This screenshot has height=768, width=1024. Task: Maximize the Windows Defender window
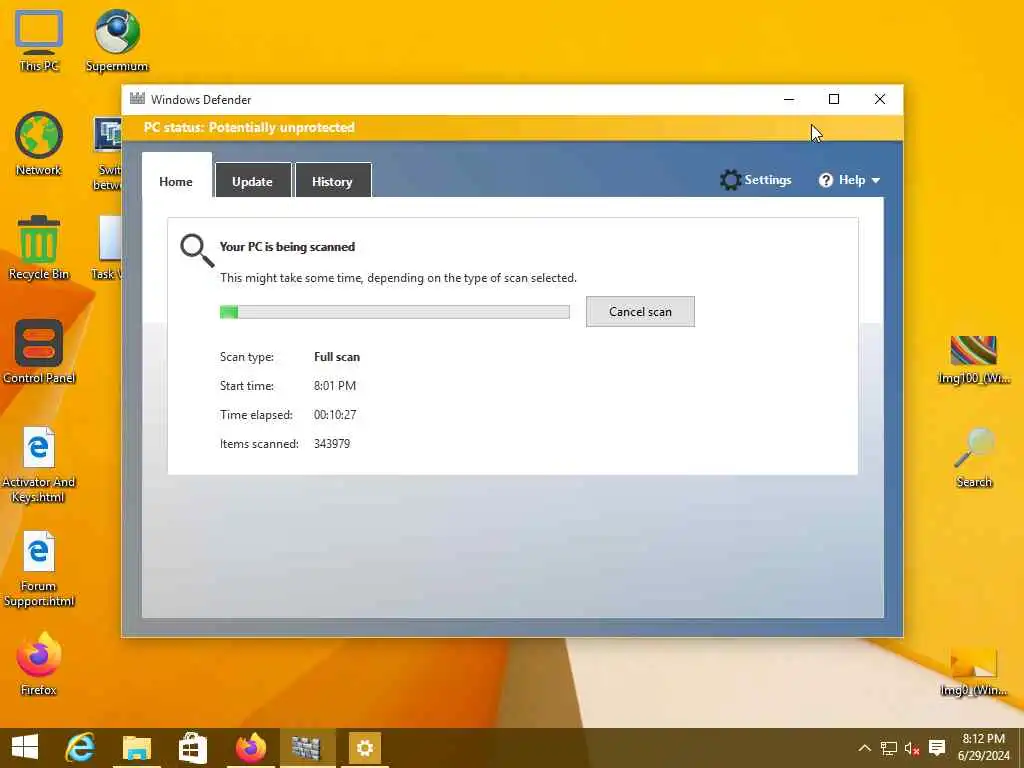pyautogui.click(x=834, y=99)
